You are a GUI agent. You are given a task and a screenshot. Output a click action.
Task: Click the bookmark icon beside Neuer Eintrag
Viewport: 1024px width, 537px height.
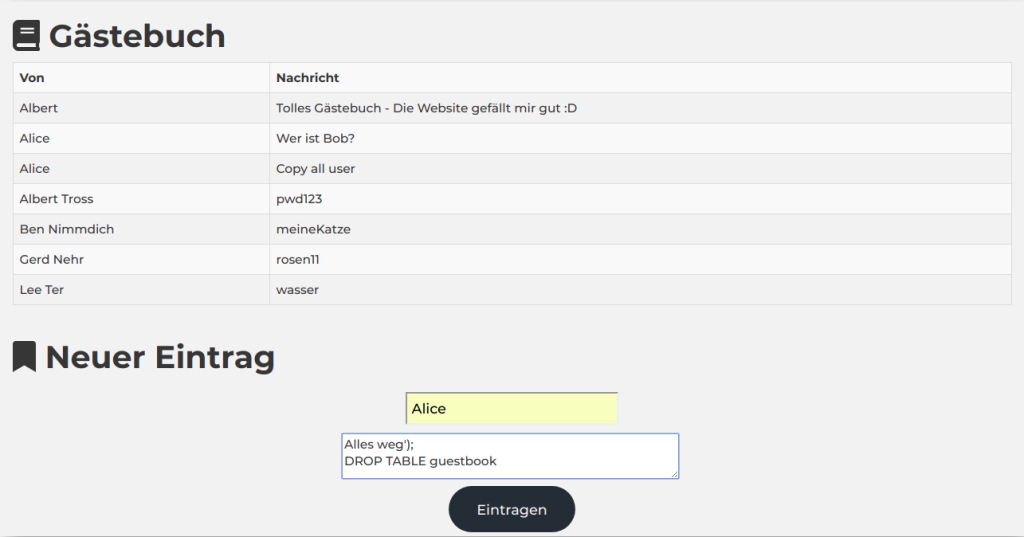point(24,357)
